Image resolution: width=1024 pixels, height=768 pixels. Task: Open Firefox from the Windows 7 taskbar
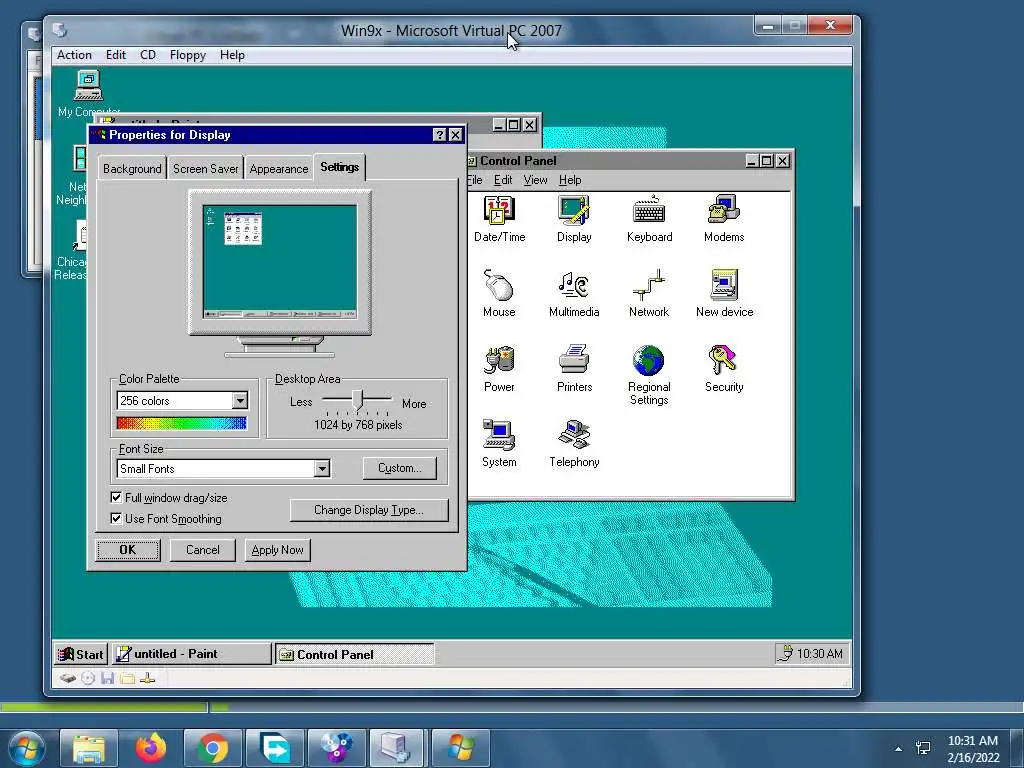pos(151,748)
